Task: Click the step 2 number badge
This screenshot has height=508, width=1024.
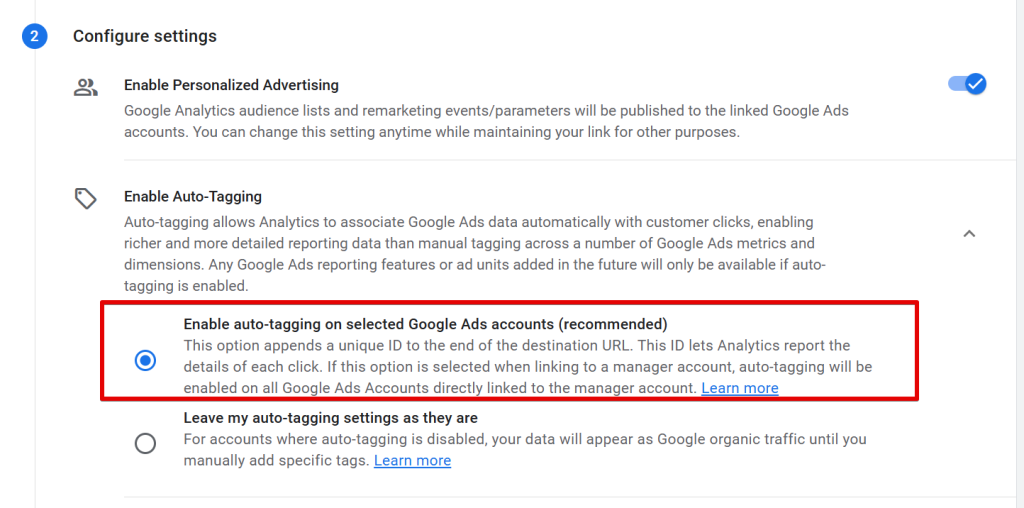Action: 35,36
